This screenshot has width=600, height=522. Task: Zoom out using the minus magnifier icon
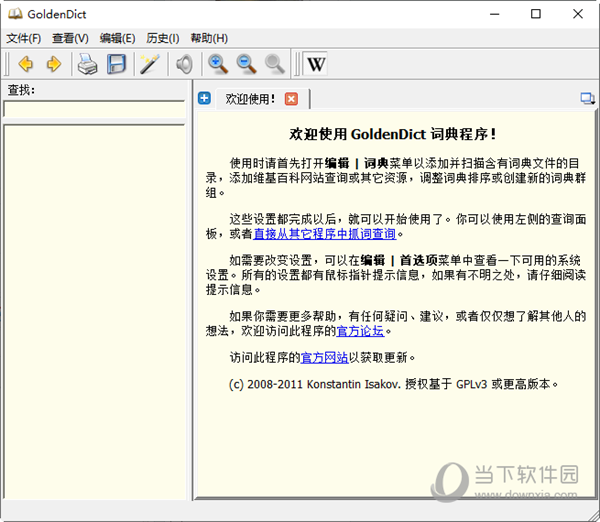coord(246,64)
